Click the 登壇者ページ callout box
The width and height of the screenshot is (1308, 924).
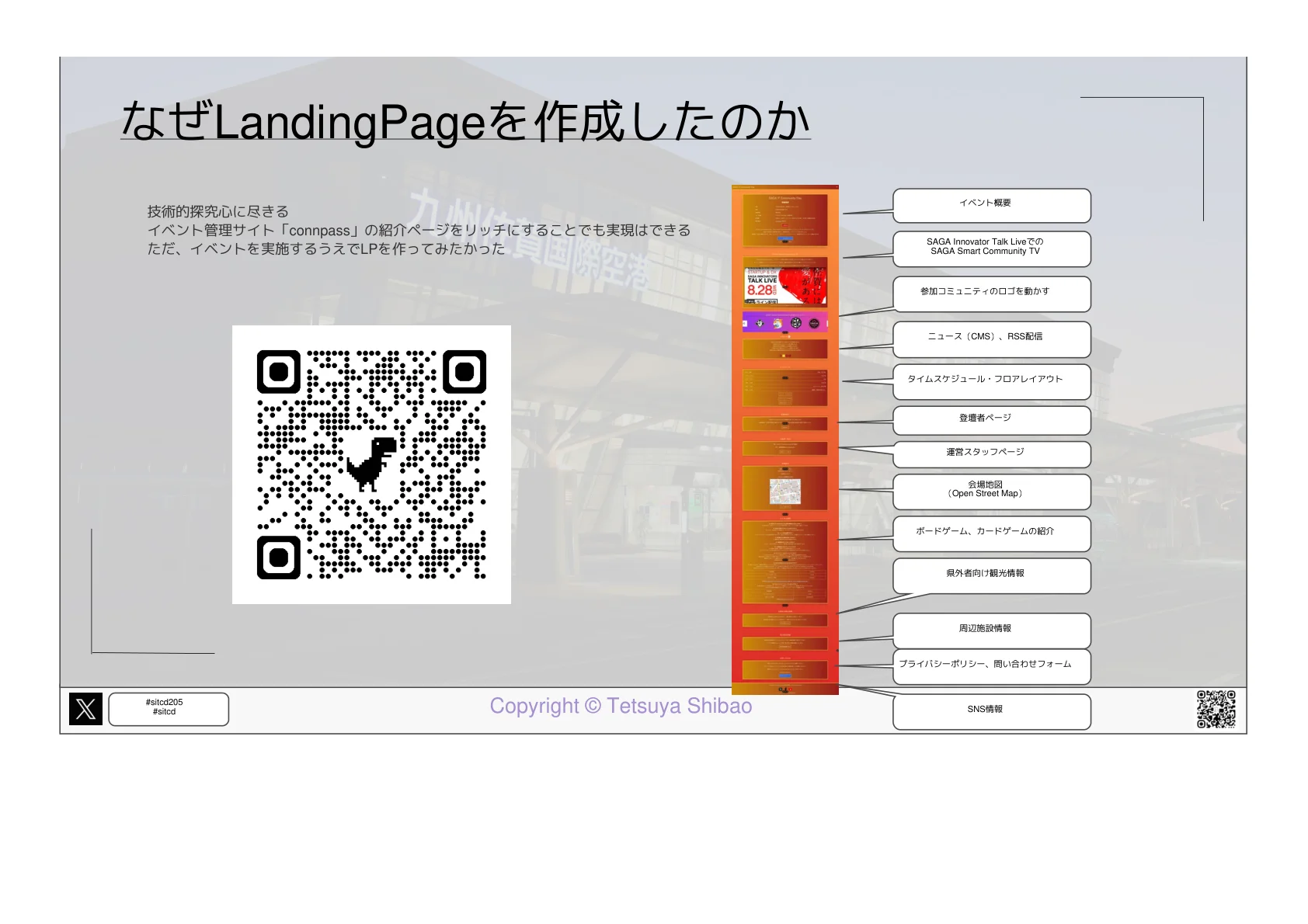click(x=992, y=420)
